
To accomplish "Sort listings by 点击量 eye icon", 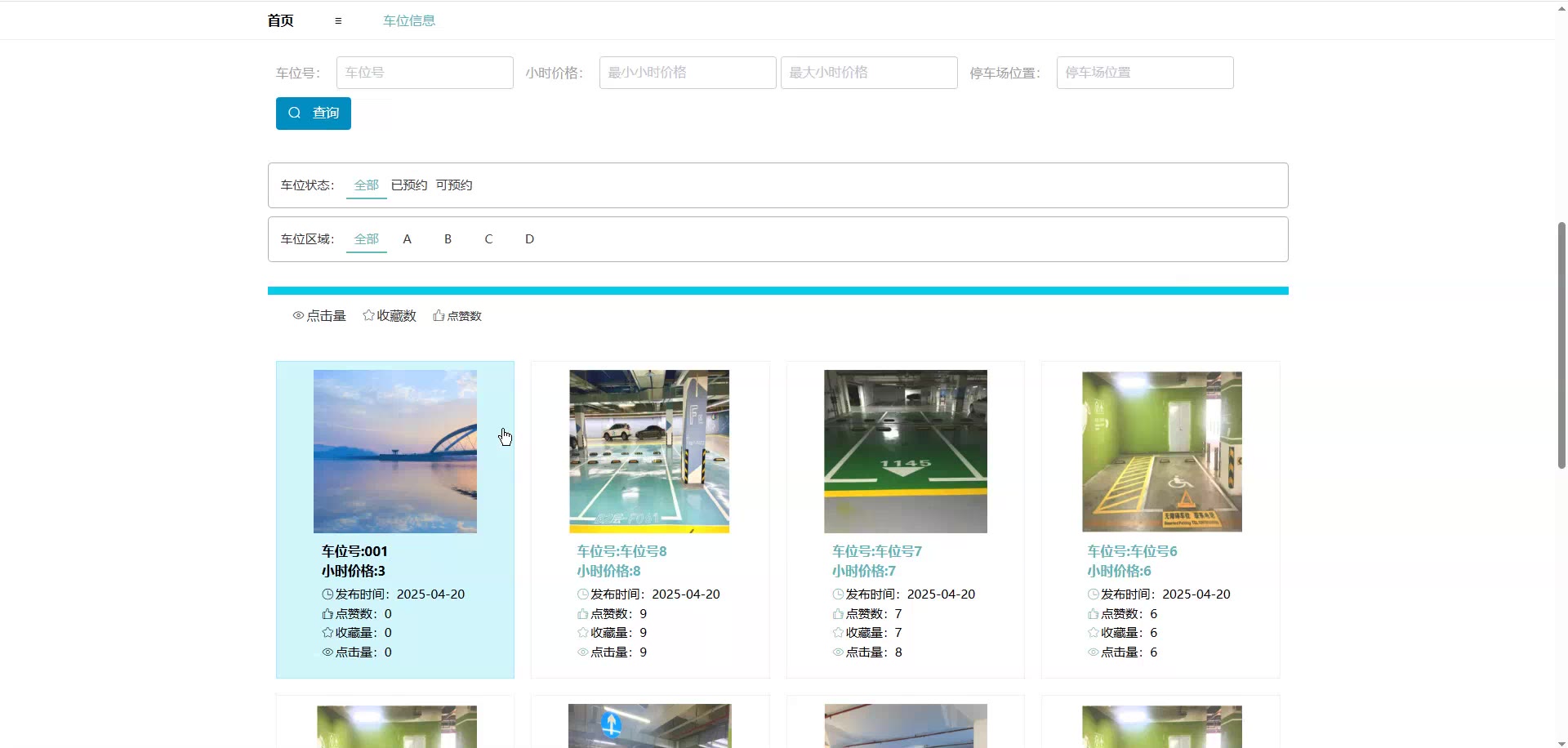I will pos(298,316).
